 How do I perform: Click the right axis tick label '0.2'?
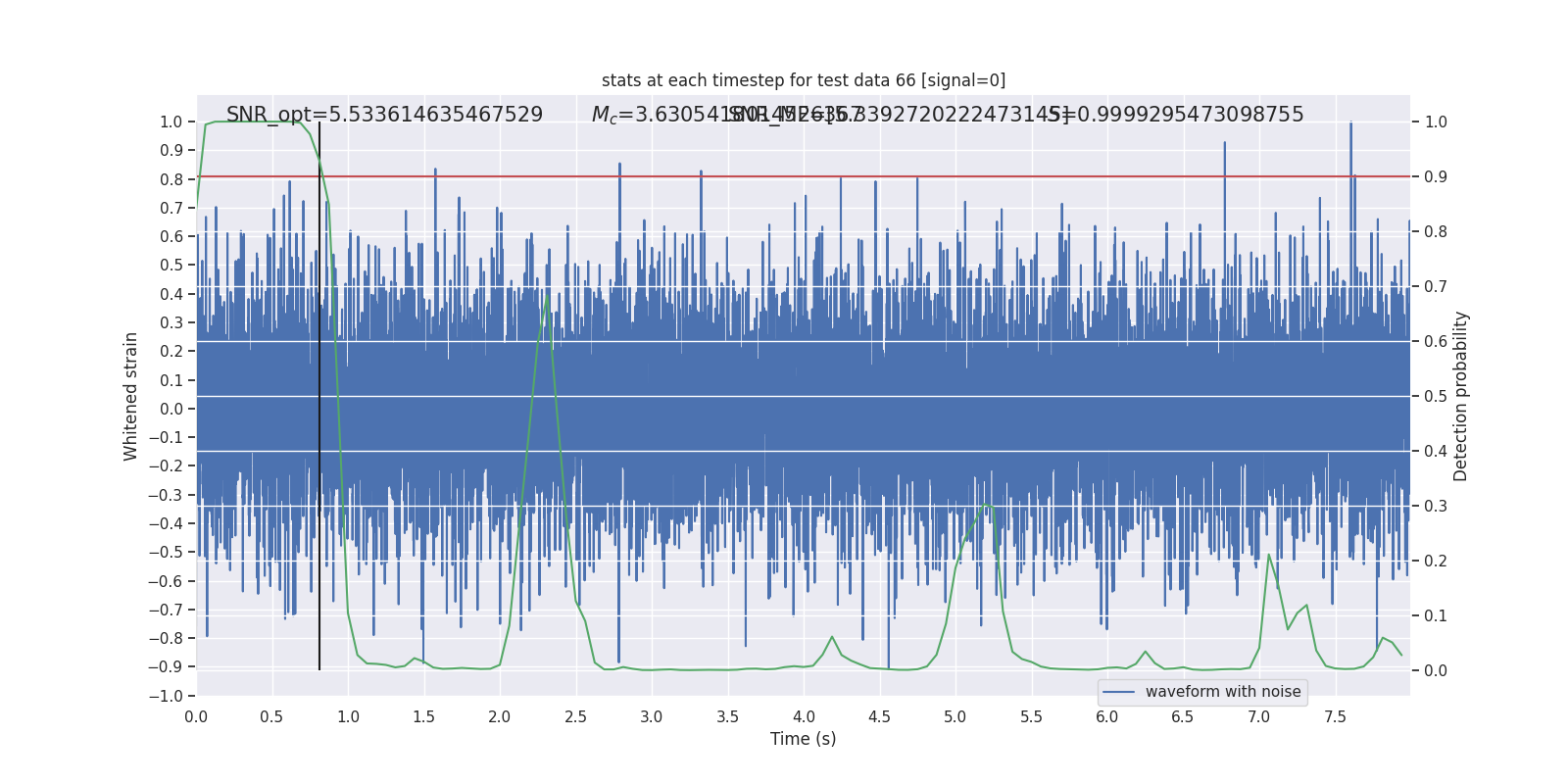pos(1436,562)
